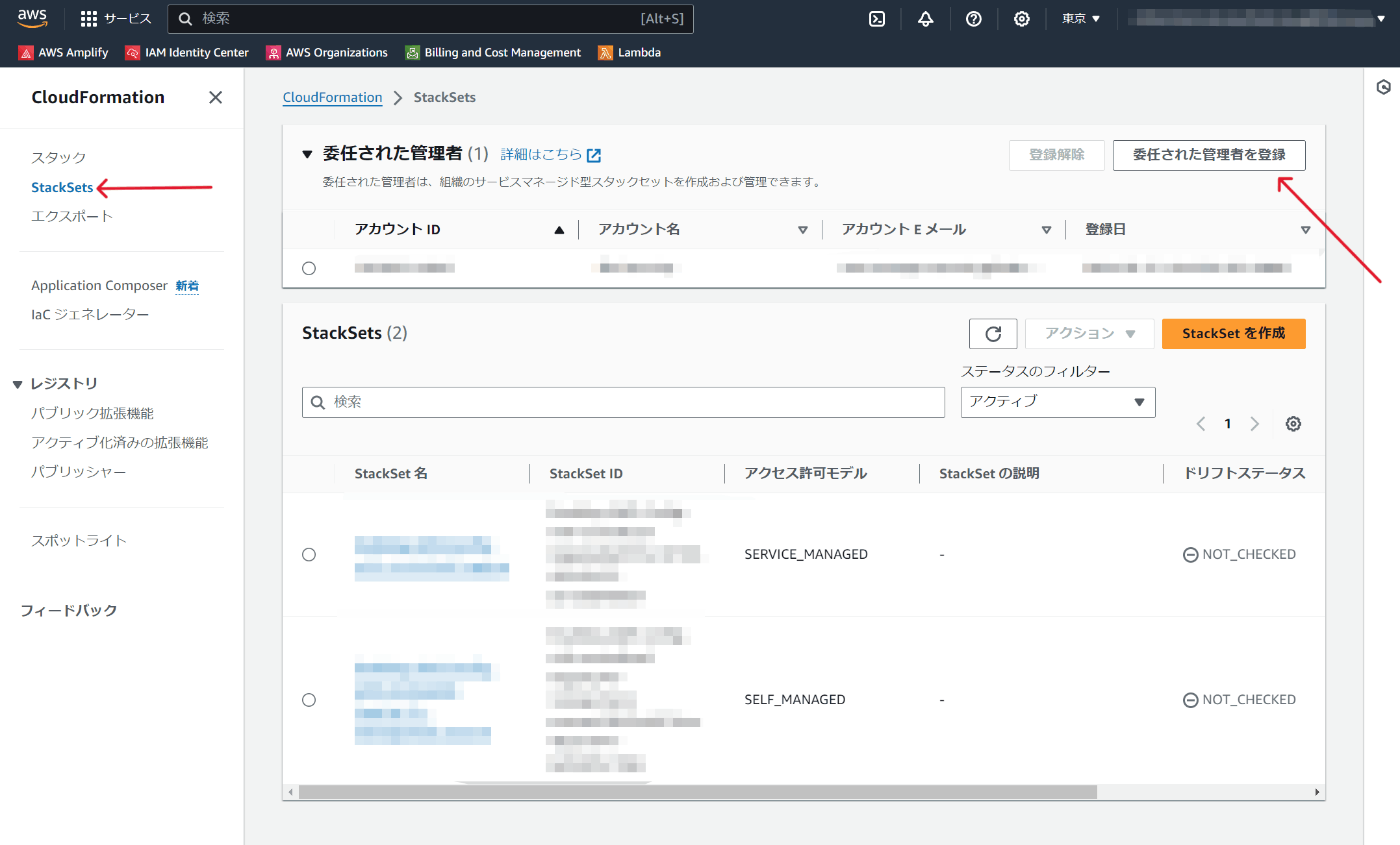Open Application Composer in the sidebar
Viewport: 1400px width, 845px height.
(x=99, y=286)
